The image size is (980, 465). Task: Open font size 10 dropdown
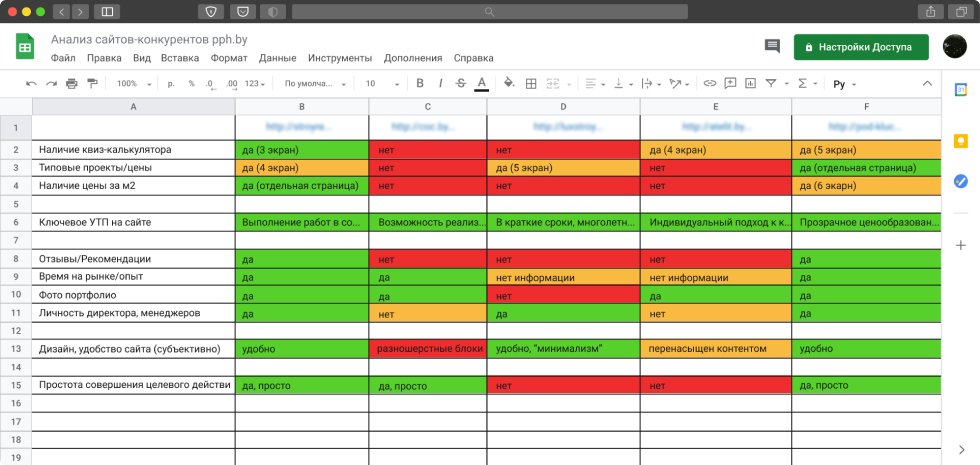point(382,84)
